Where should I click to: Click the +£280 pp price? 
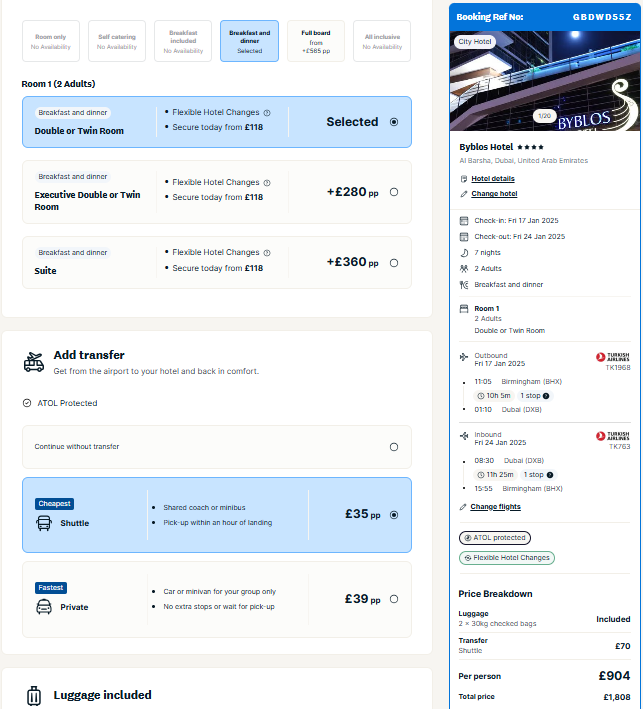352,192
